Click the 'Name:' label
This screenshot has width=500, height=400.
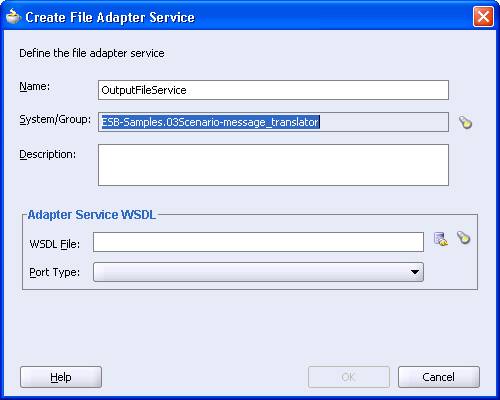[x=35, y=86]
